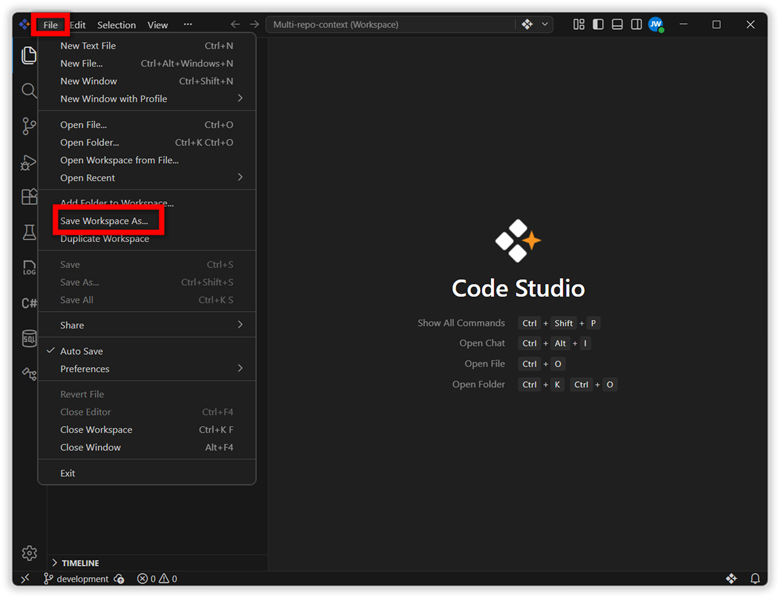Screen dimensions: 780x598
Task: Choose Save Workspace As...
Action: click(x=147, y=221)
